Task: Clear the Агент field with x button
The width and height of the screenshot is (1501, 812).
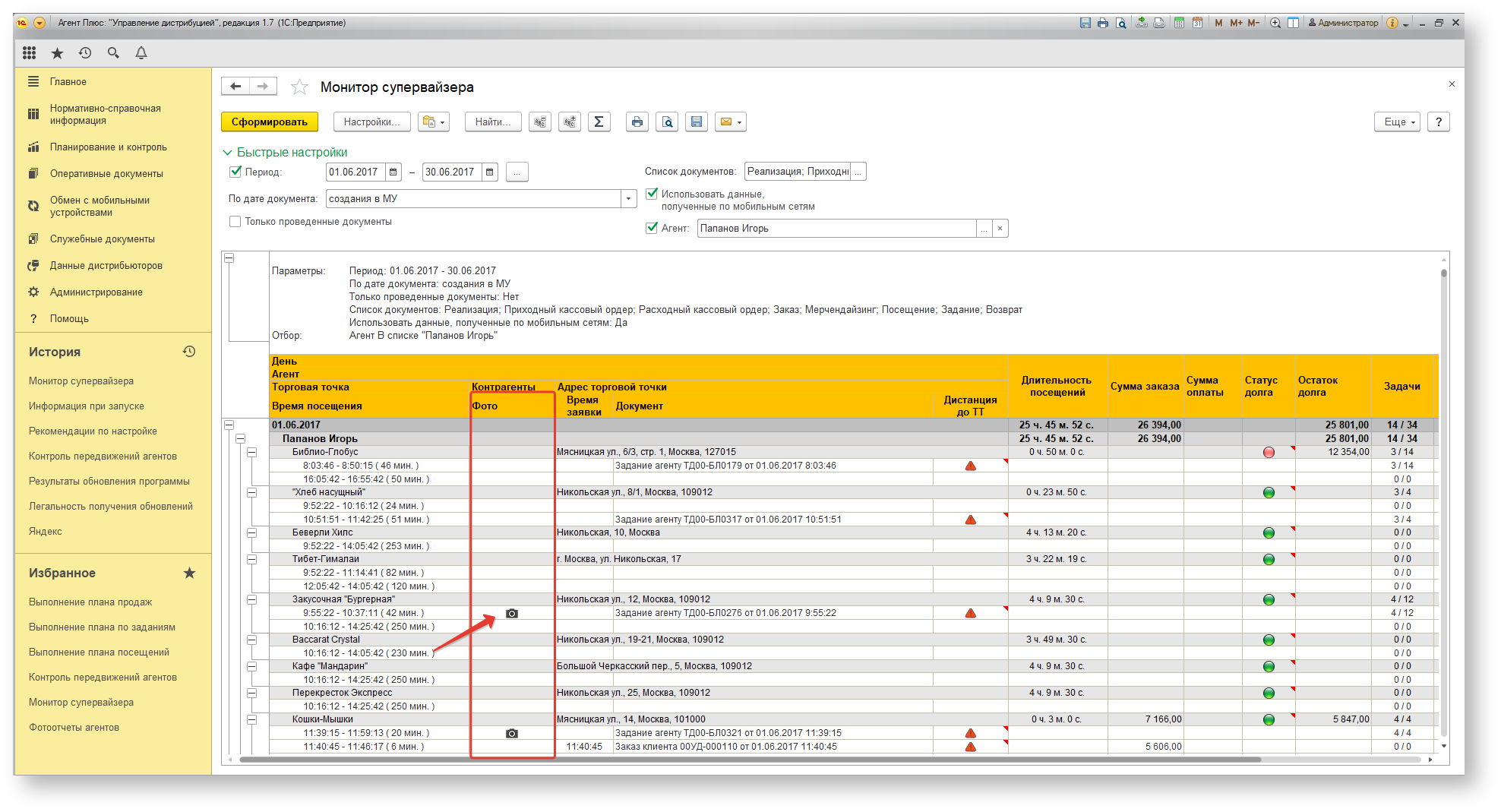Action: [x=1000, y=228]
